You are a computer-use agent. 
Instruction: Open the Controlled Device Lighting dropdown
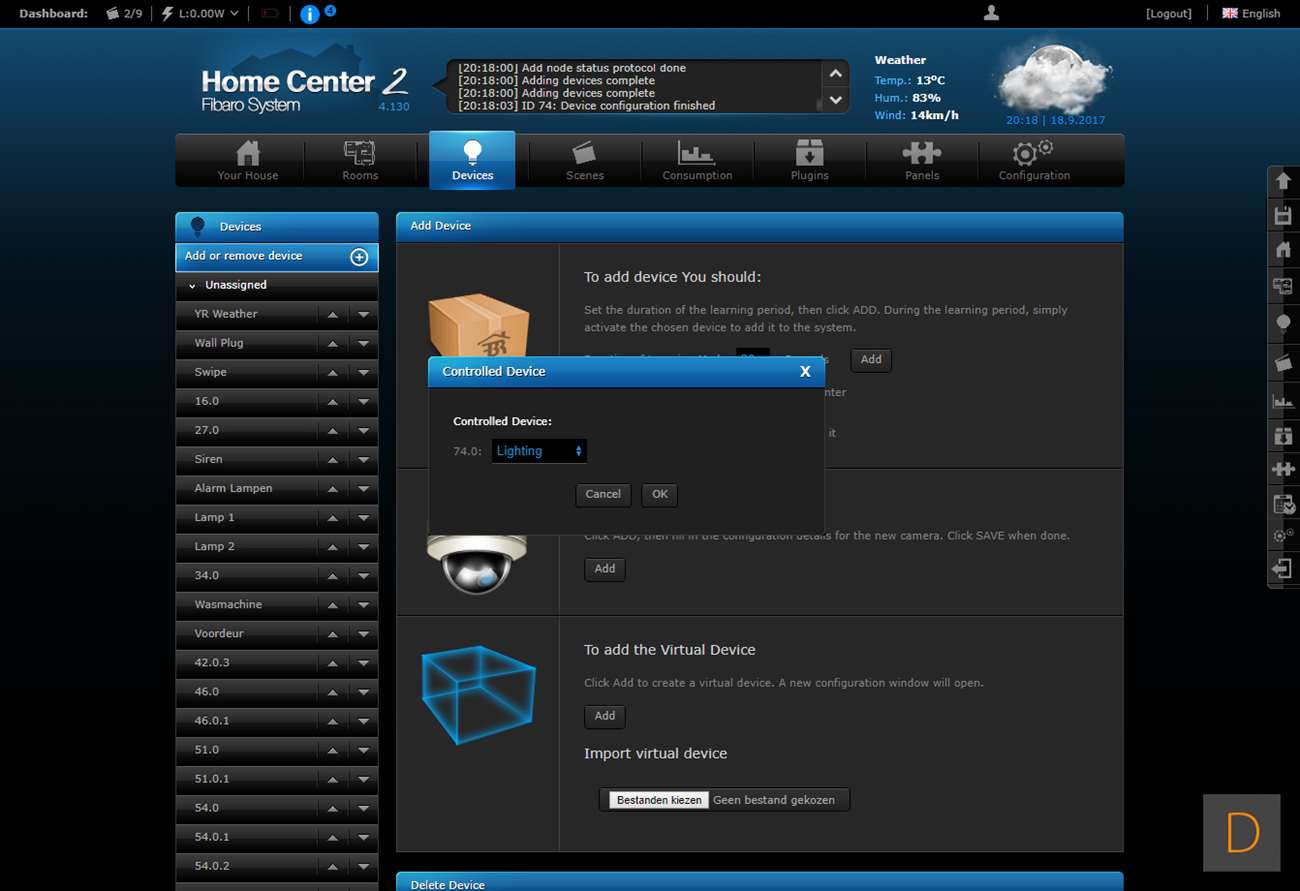[539, 451]
